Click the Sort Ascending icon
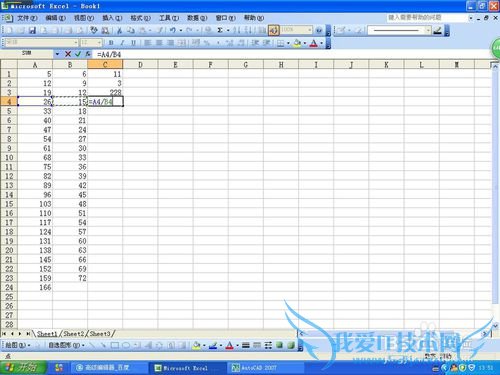Viewport: 500px width, 375px height. pos(237,31)
